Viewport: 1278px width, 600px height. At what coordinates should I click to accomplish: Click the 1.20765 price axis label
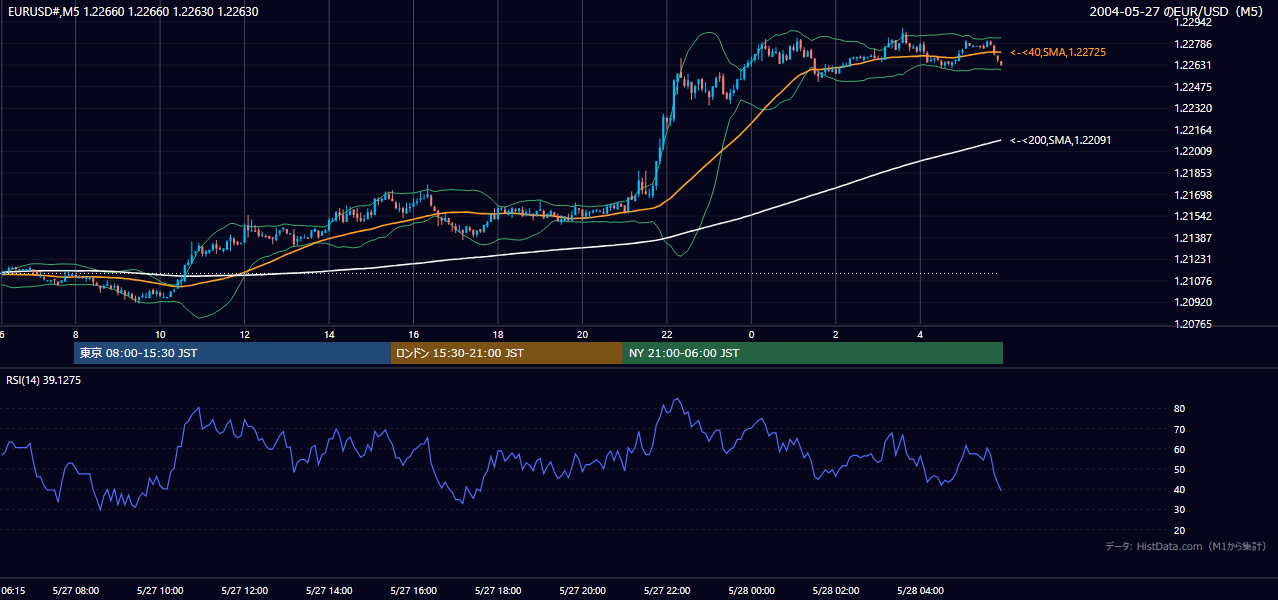(x=1194, y=324)
